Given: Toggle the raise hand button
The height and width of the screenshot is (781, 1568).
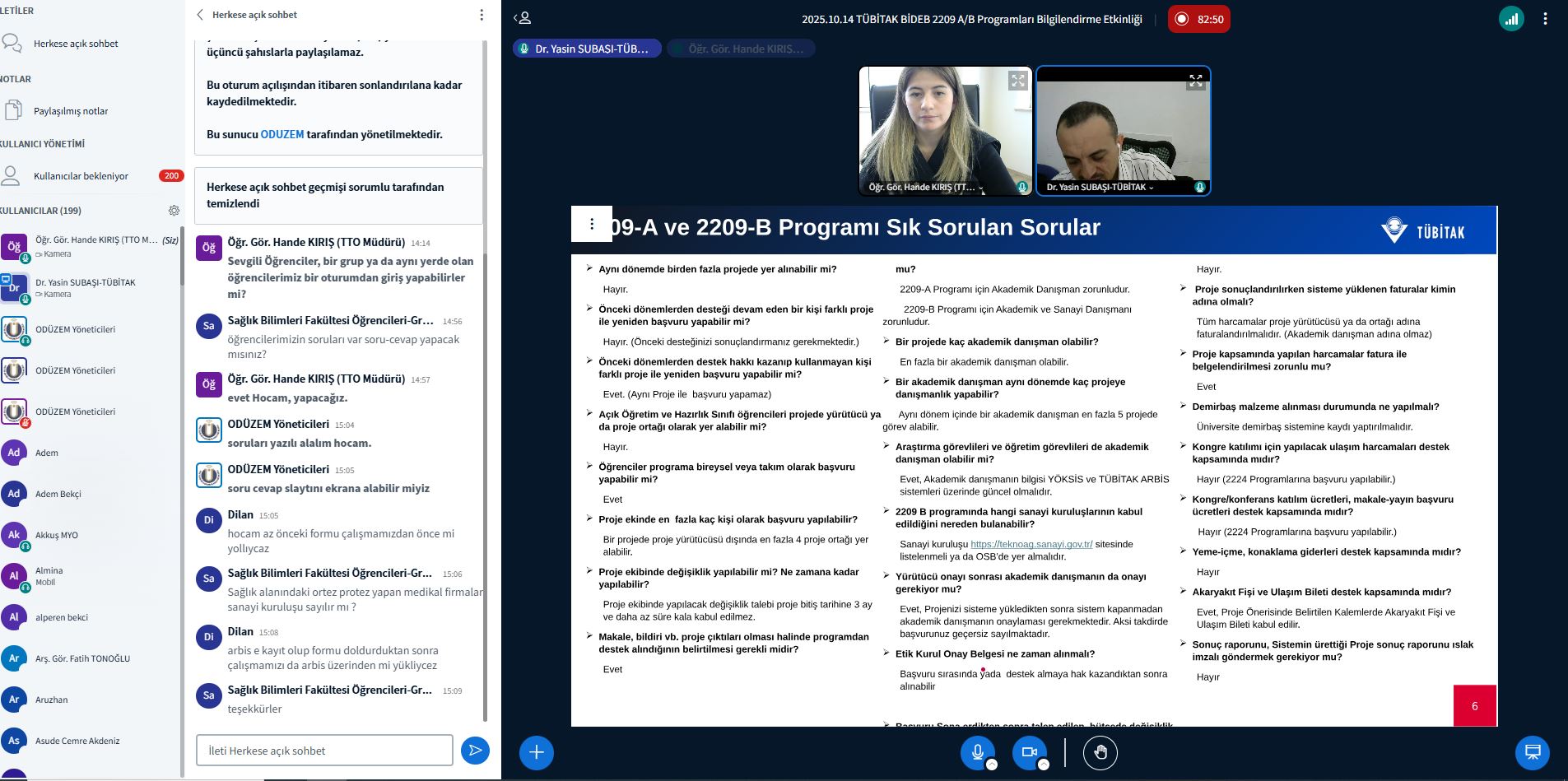Looking at the screenshot, I should pos(1100,752).
